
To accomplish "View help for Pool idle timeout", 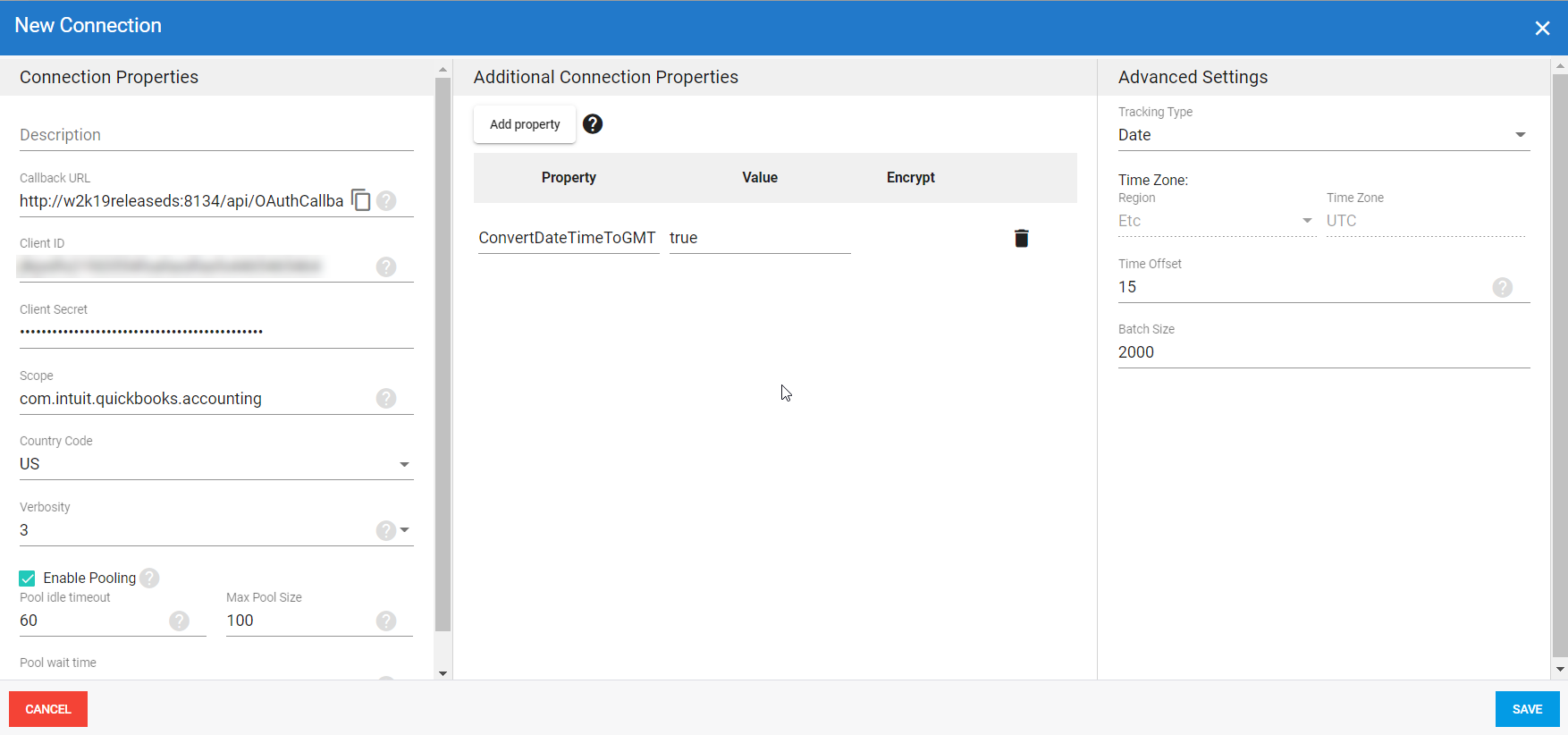I will click(180, 621).
